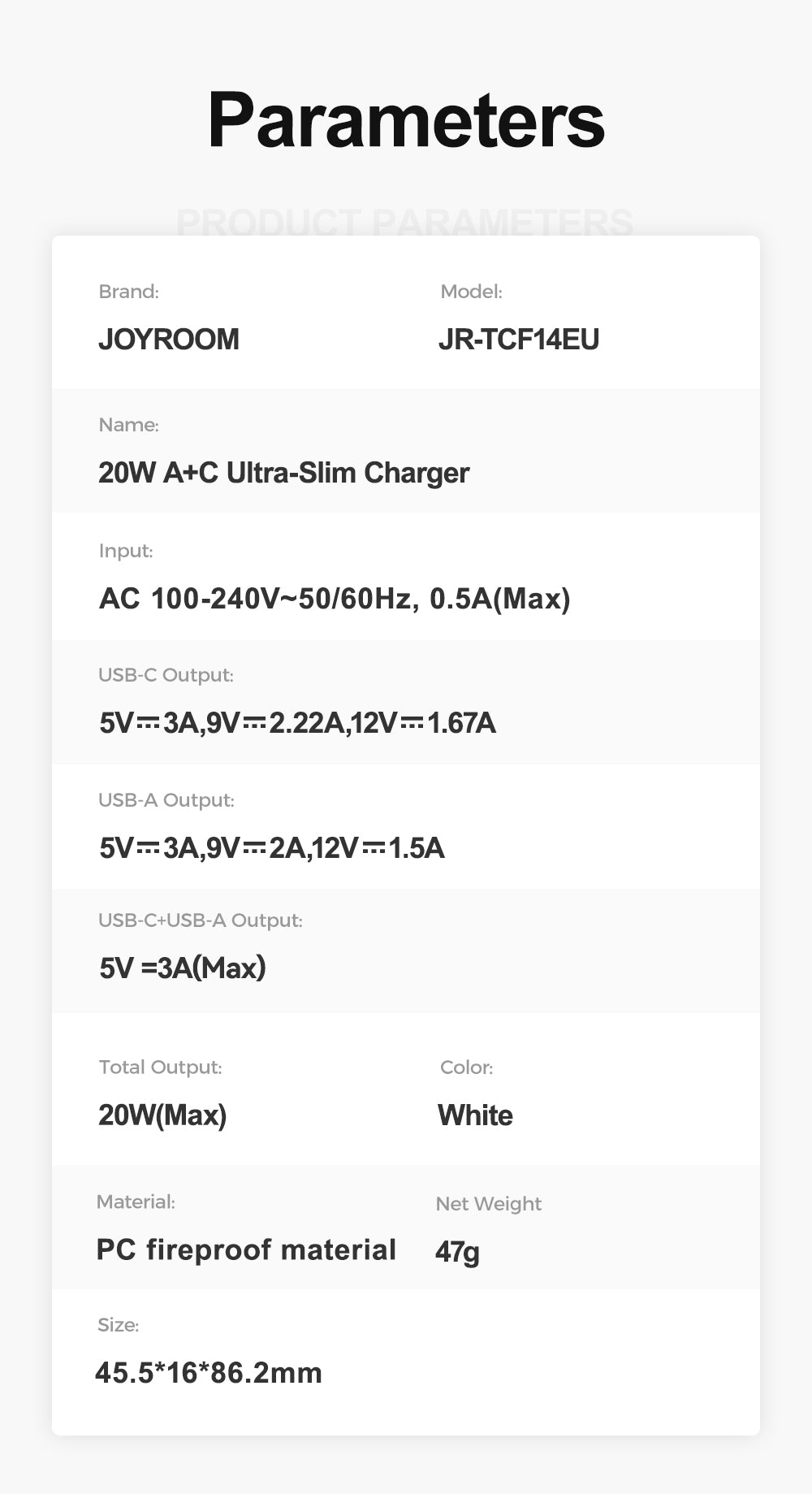
Task: Select the model number JR-TCF14EU
Action: tap(518, 340)
